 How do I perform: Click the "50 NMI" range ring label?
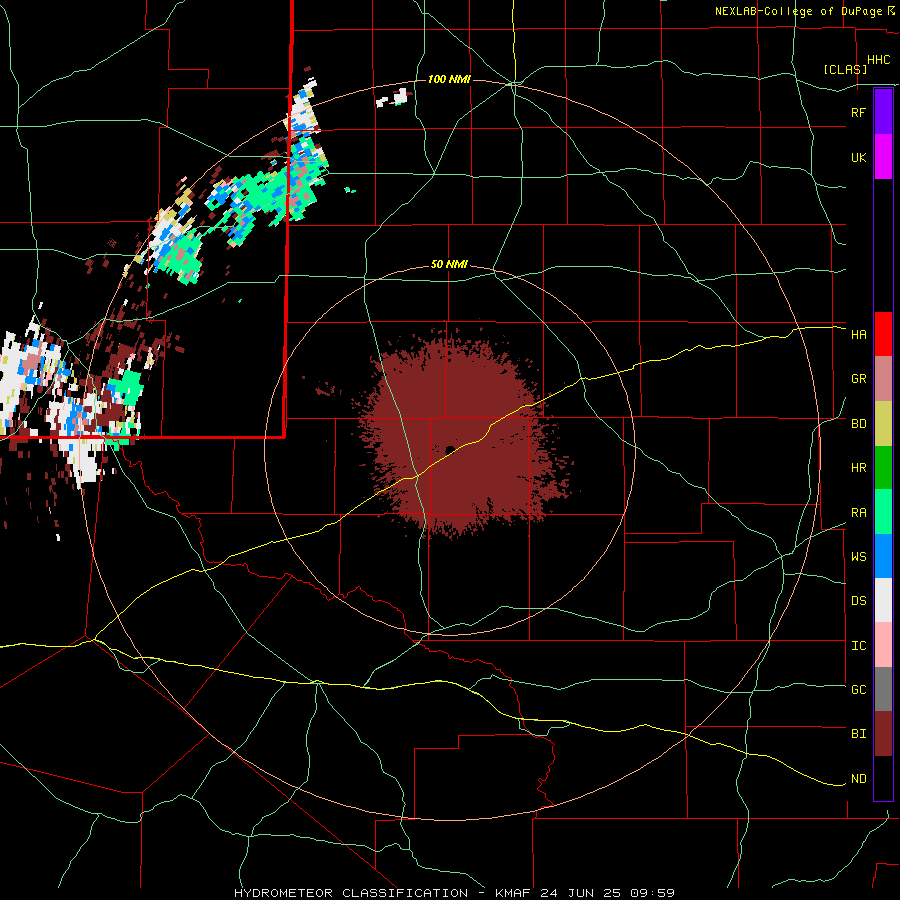tap(449, 265)
